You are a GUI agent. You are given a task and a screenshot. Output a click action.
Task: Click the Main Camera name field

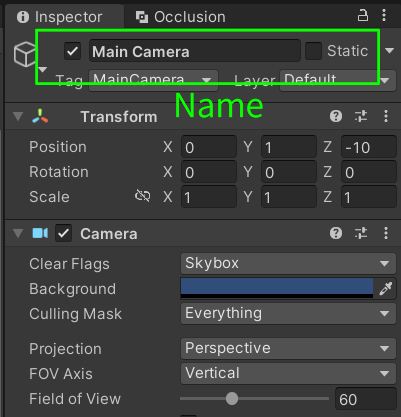[195, 51]
